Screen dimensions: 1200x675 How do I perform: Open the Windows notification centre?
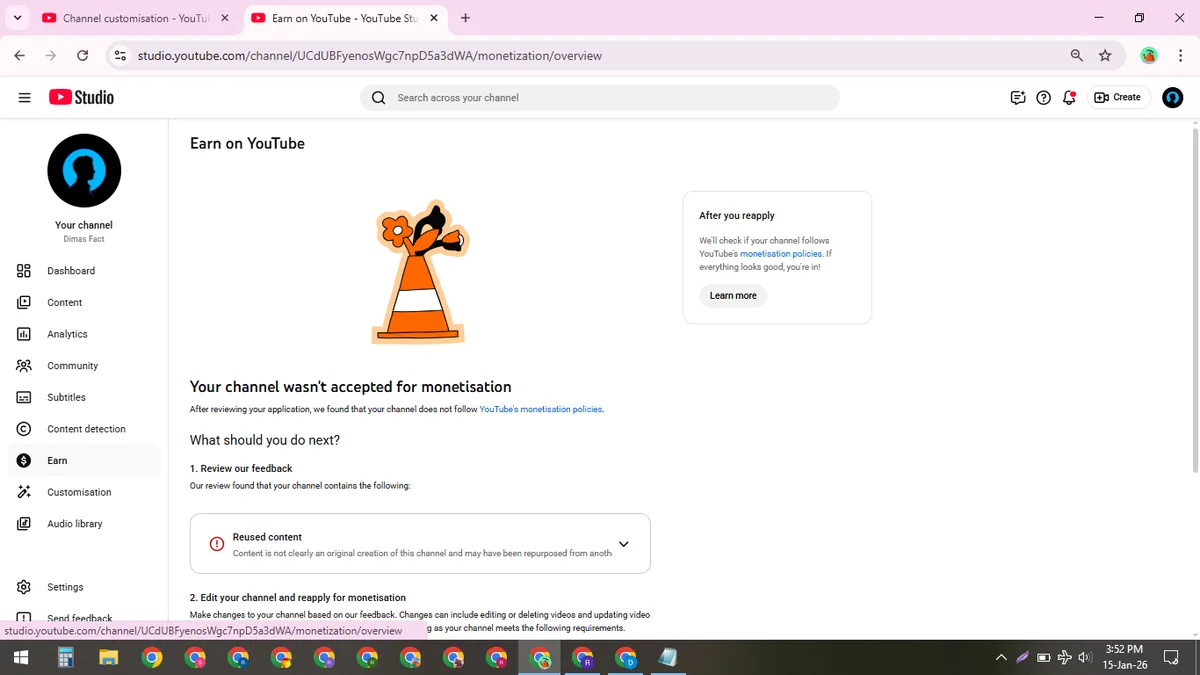click(1171, 657)
